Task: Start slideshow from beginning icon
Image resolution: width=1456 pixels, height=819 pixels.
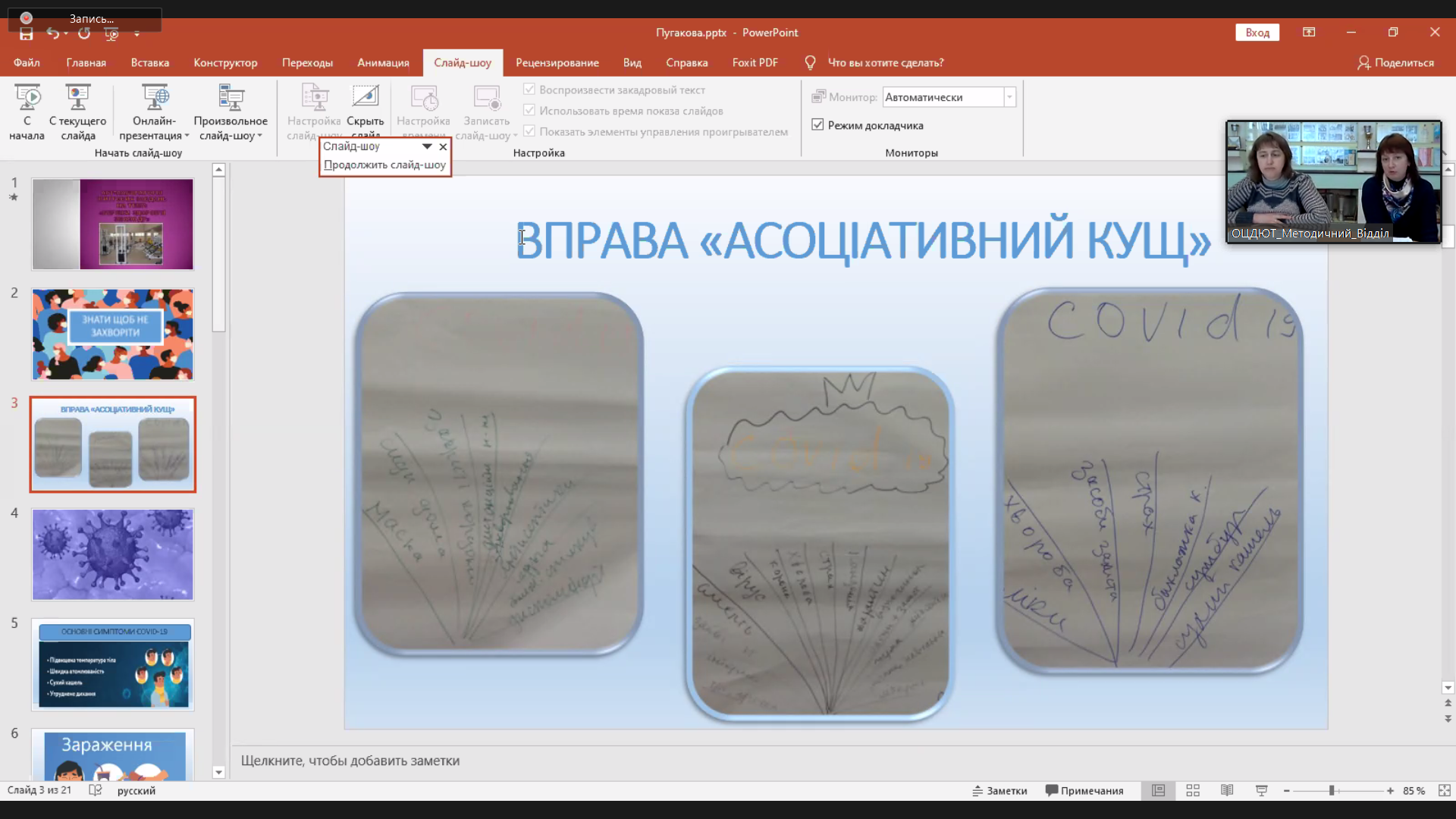Action: (x=27, y=99)
